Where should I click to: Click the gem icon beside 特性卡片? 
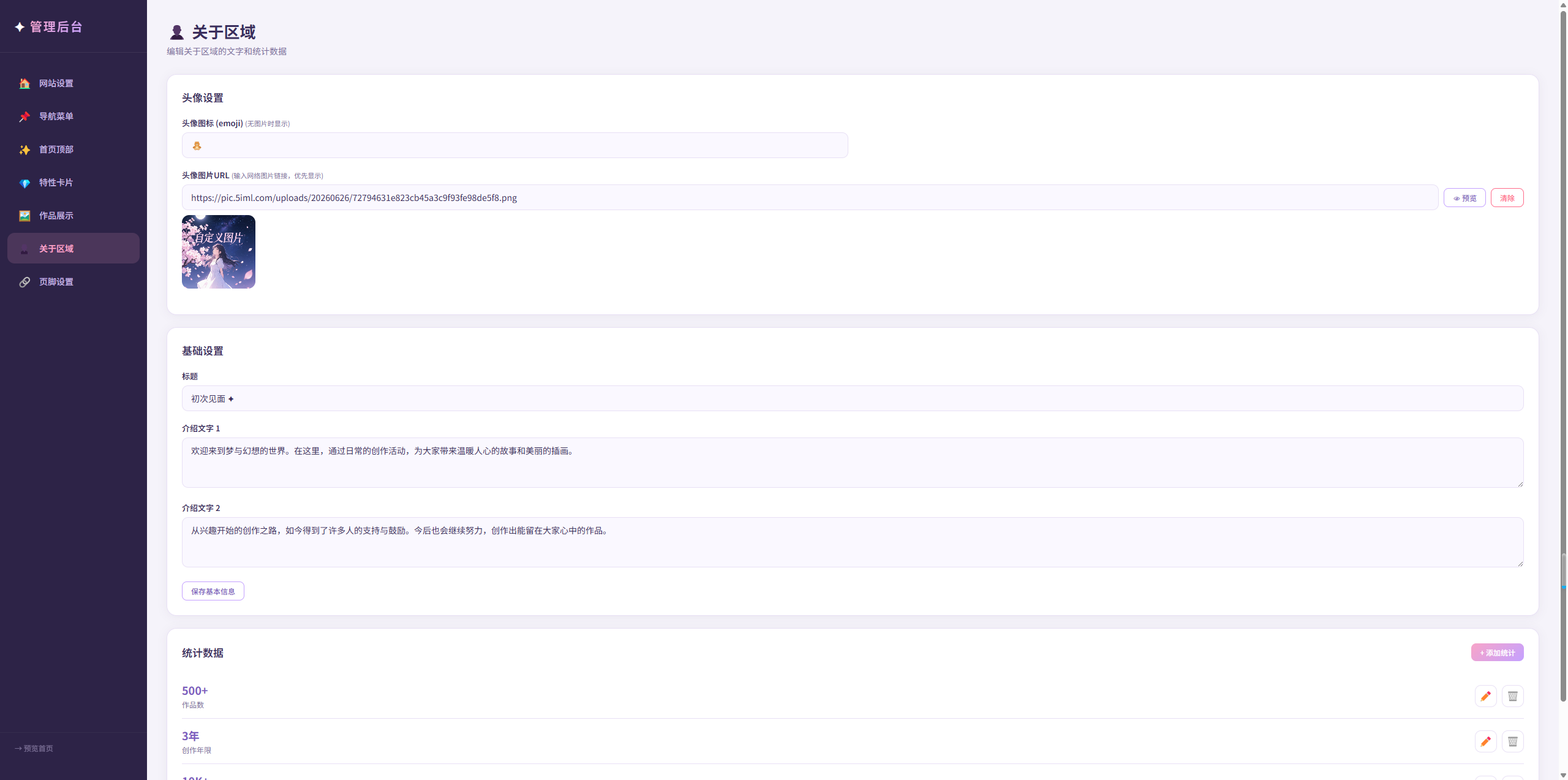pos(24,183)
